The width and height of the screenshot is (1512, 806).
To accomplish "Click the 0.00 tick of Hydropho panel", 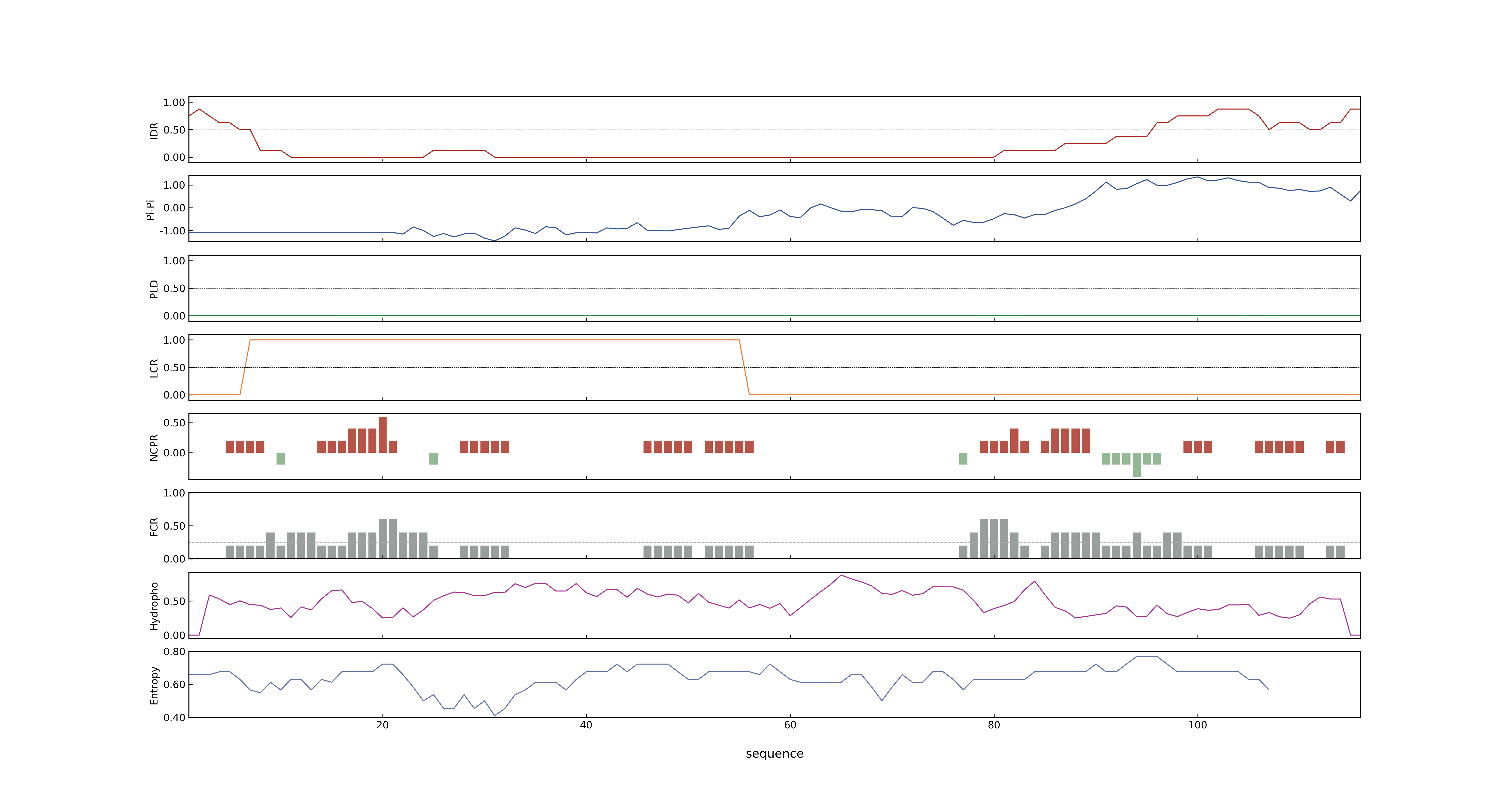I will pos(174,635).
